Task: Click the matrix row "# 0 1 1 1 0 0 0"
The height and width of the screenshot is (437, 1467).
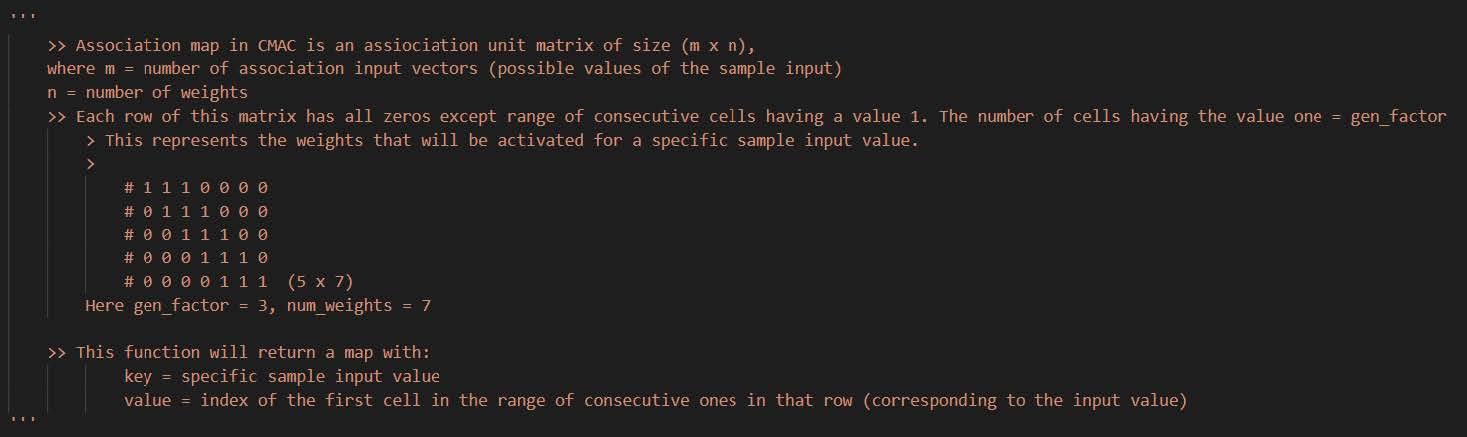Action: tap(196, 211)
